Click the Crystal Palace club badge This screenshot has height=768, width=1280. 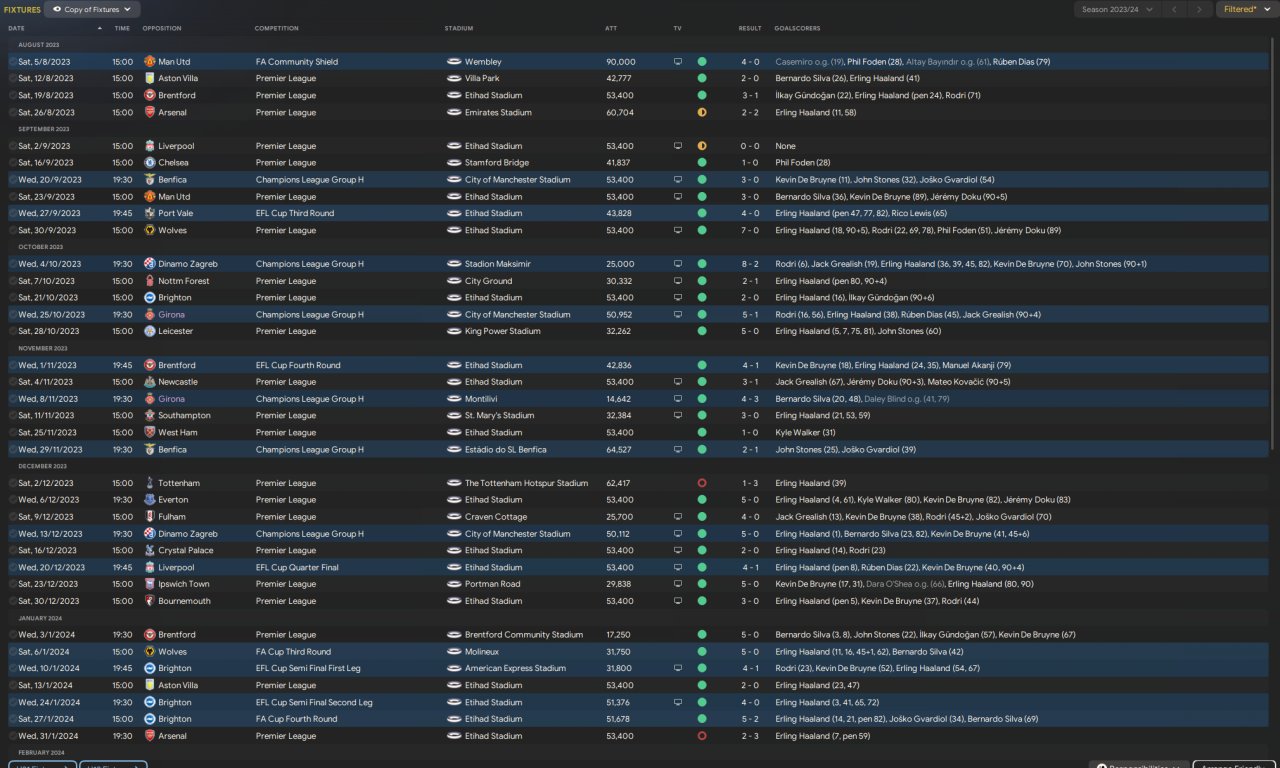pos(149,550)
